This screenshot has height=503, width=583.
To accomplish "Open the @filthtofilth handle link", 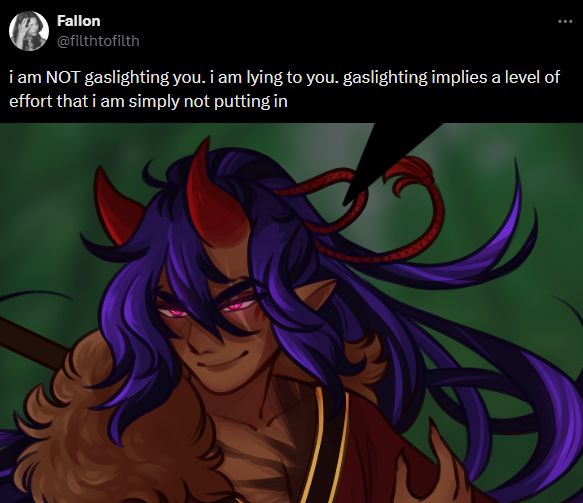I will click(x=98, y=41).
